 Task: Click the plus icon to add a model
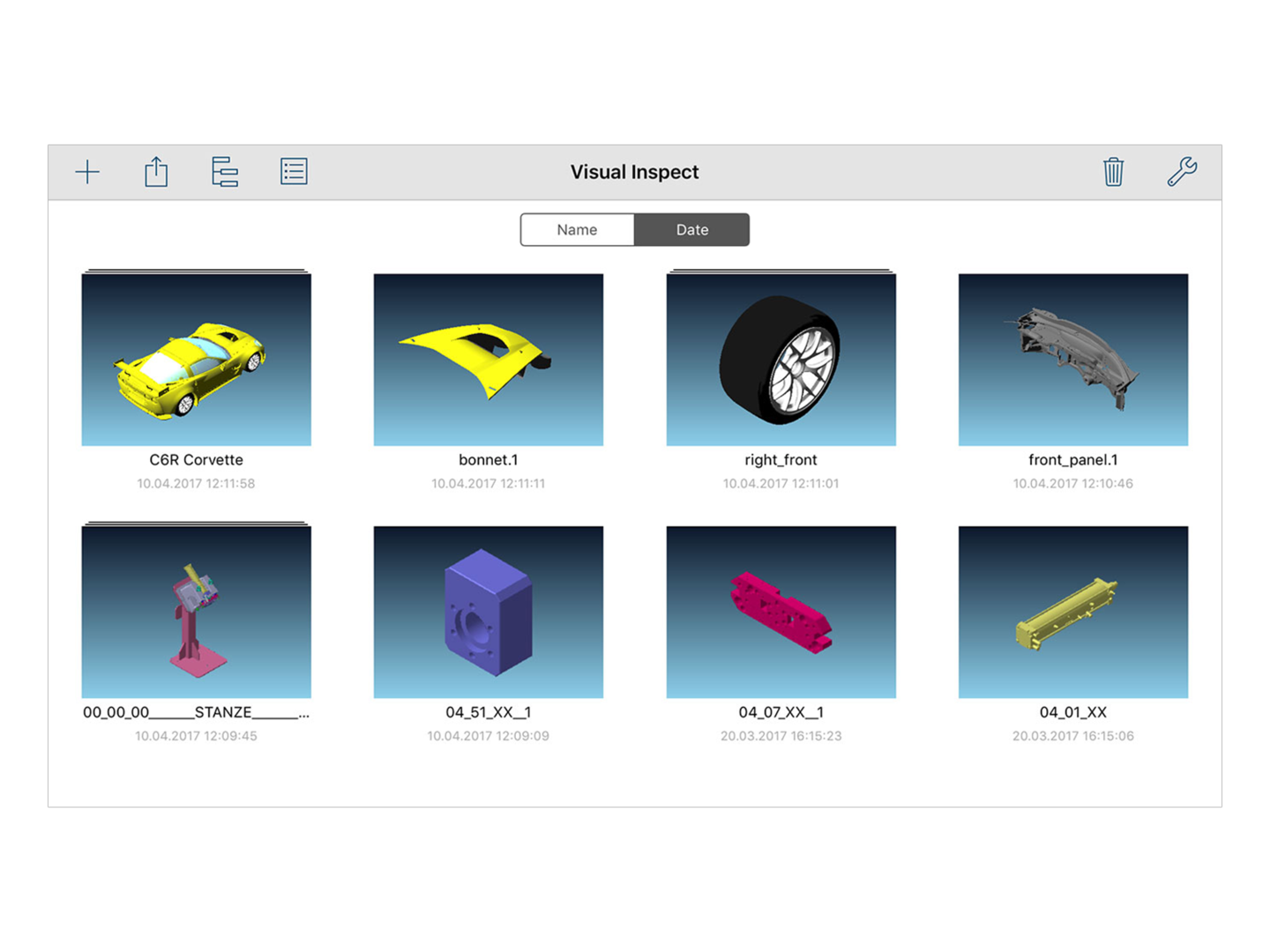click(x=87, y=172)
